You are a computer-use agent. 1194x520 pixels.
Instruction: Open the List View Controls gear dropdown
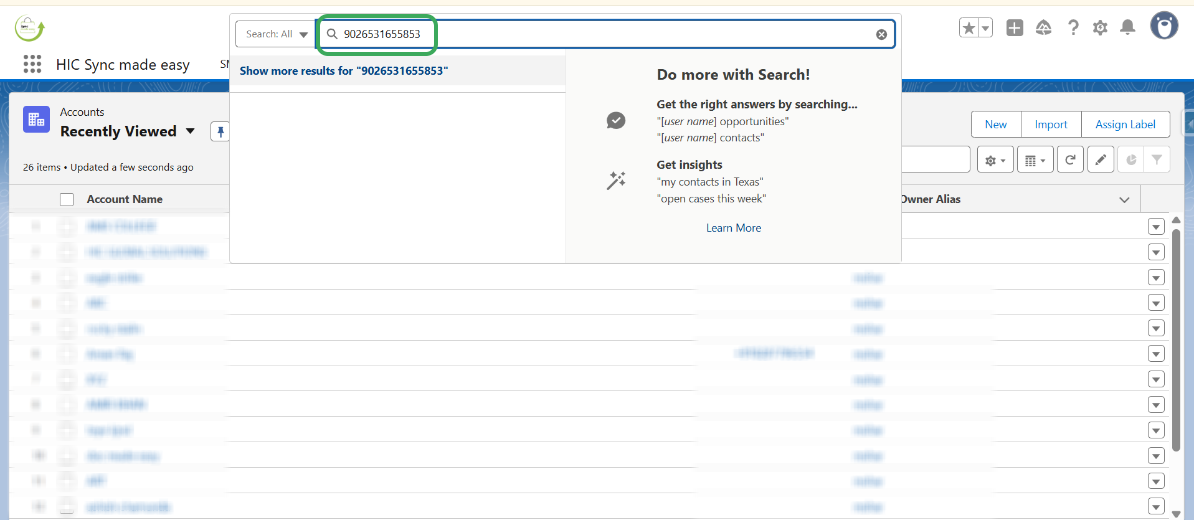pyautogui.click(x=995, y=159)
